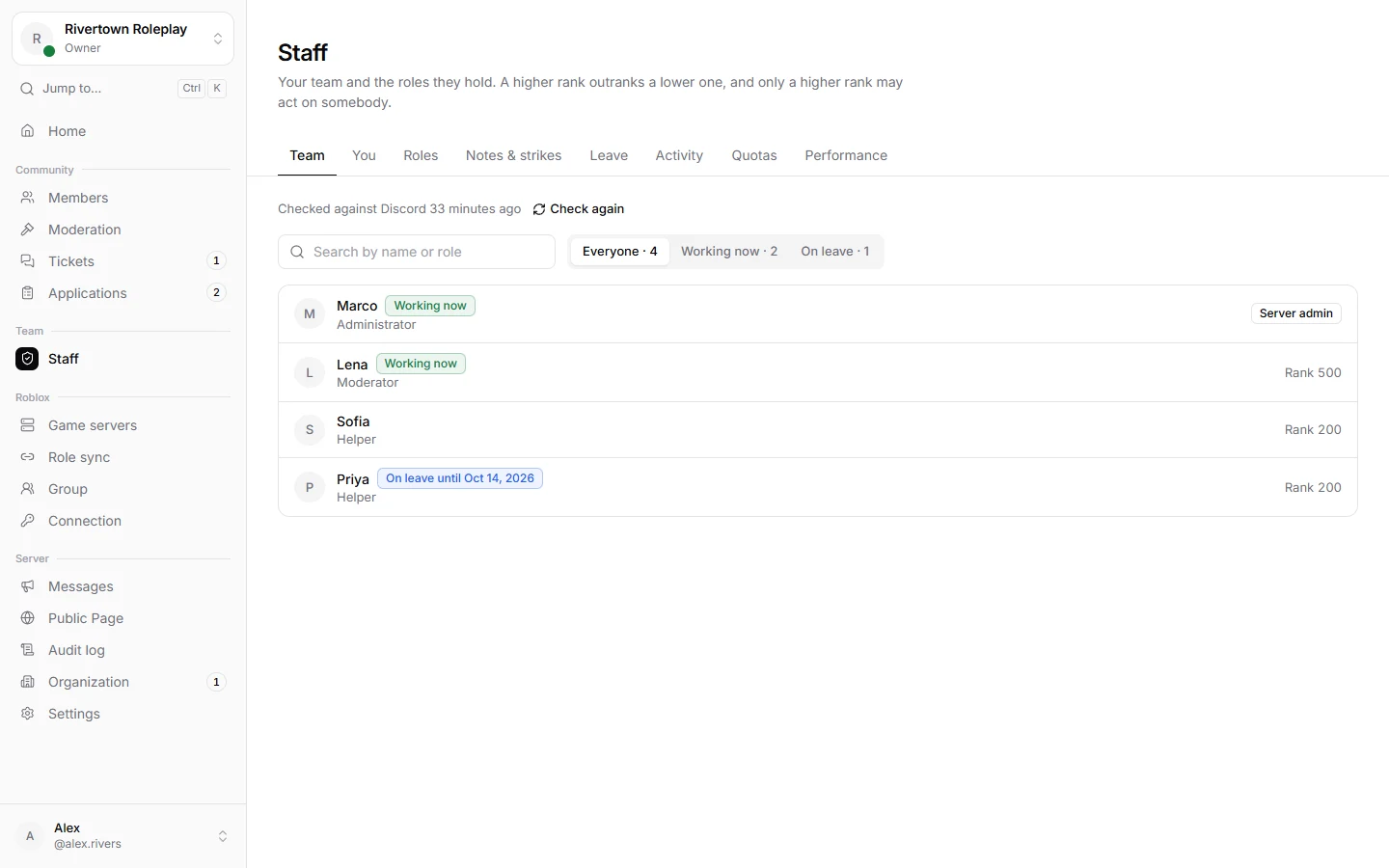This screenshot has width=1389, height=868.
Task: Switch to the Roles tab
Action: point(421,155)
